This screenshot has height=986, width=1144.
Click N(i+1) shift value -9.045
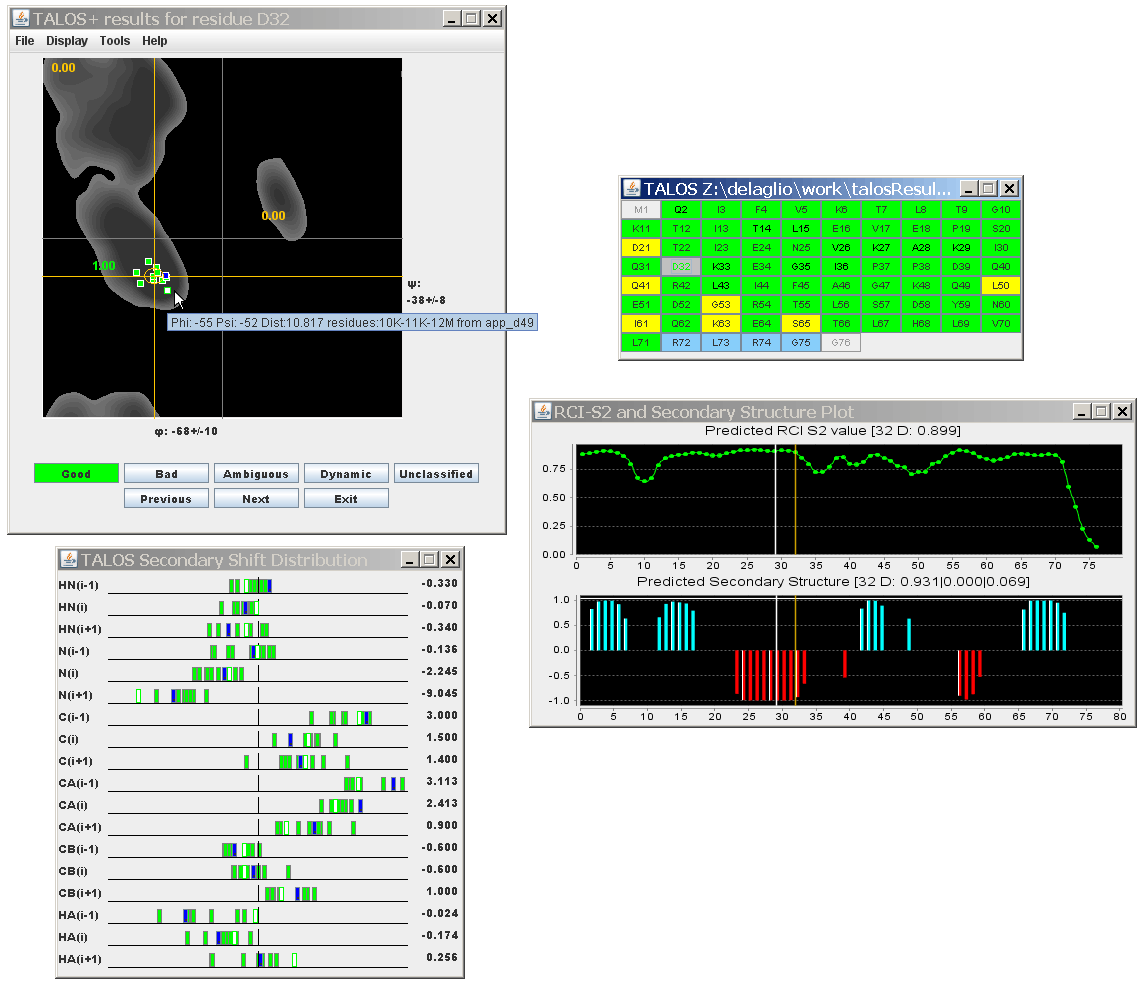[x=439, y=693]
